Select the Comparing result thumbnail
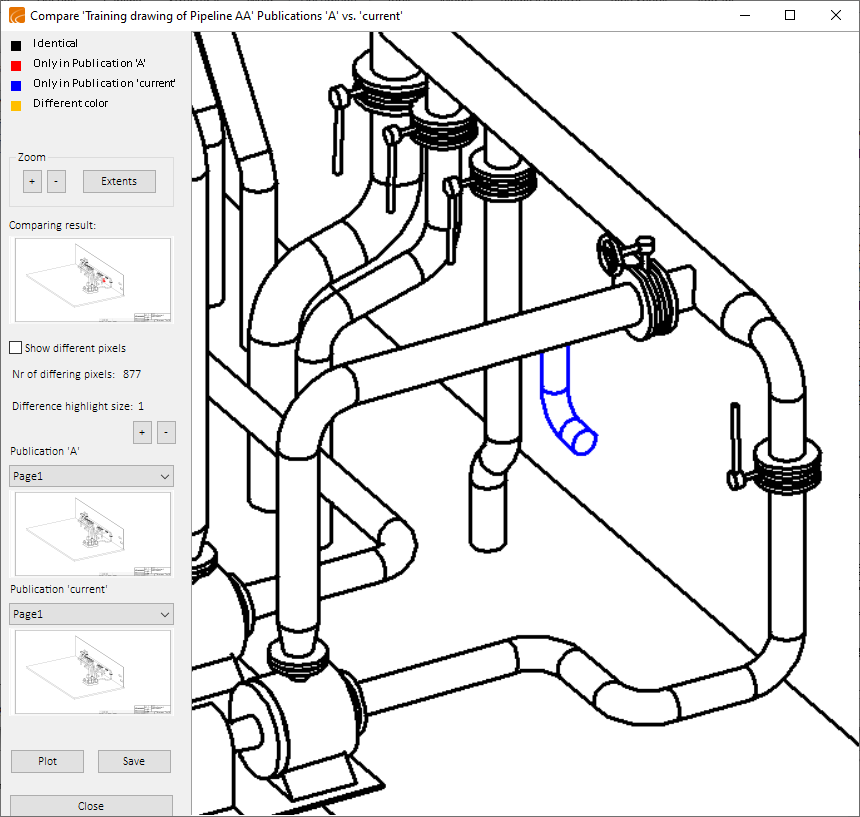Image resolution: width=860 pixels, height=817 pixels. [91, 280]
